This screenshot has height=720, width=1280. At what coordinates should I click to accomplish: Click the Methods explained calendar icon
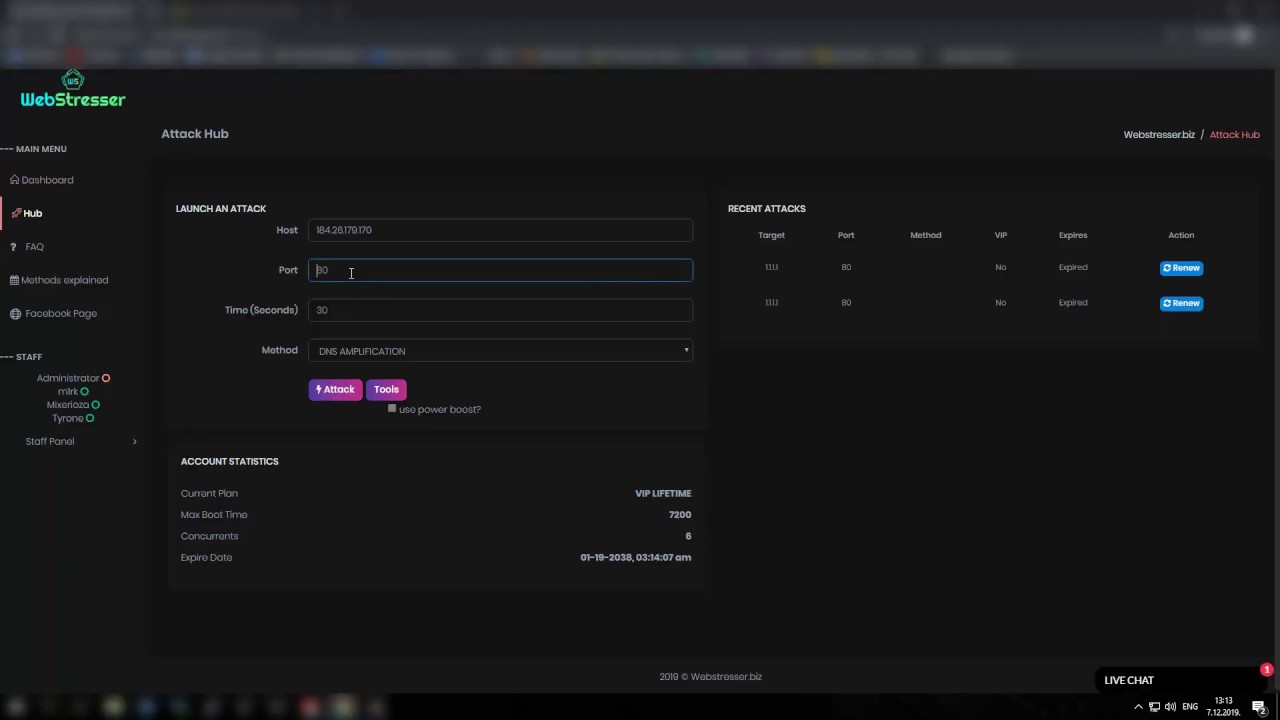(14, 280)
